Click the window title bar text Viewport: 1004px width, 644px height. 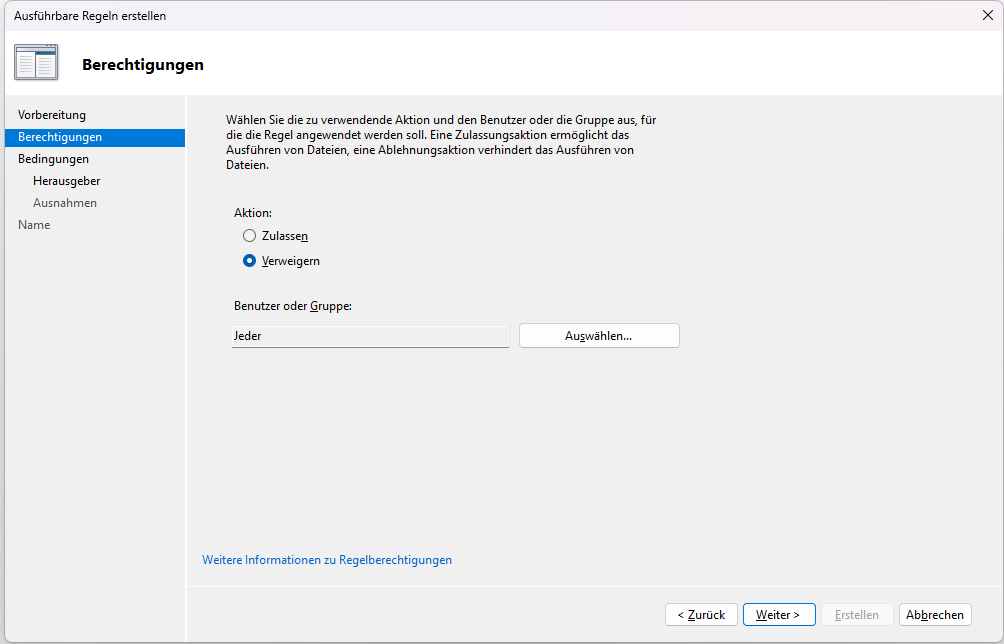point(90,16)
